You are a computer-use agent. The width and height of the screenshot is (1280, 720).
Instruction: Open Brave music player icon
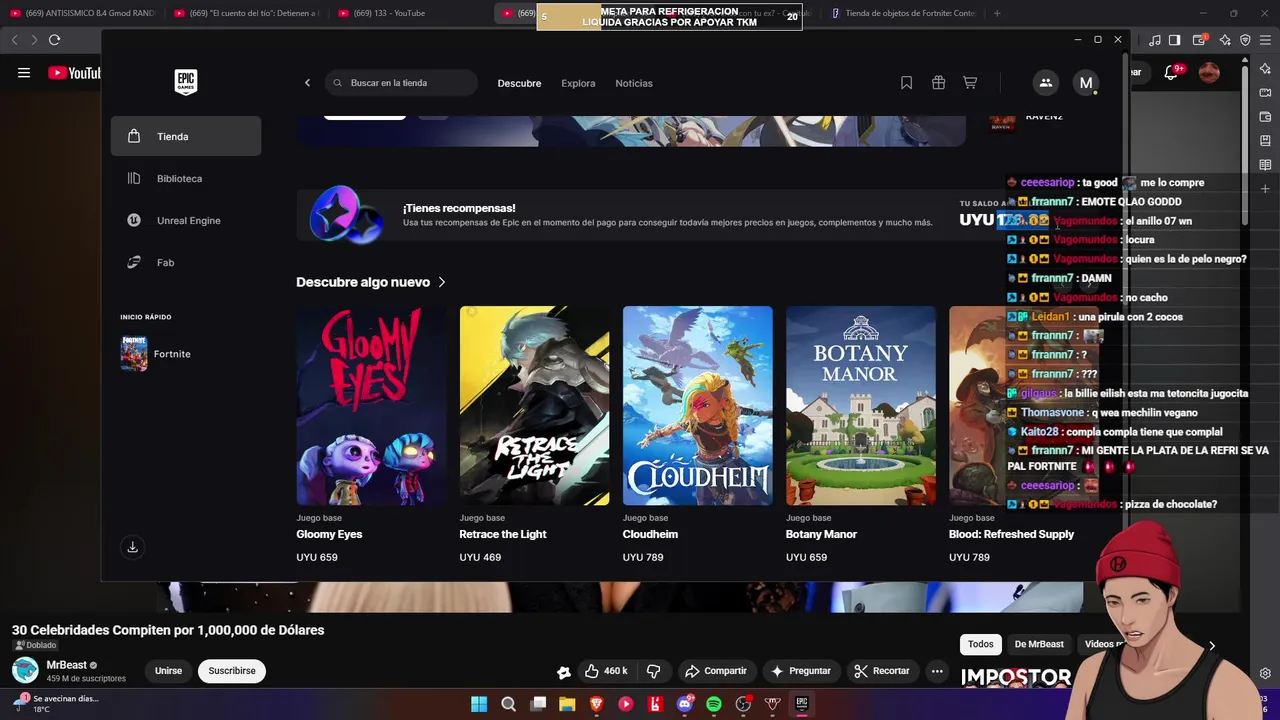point(1155,40)
